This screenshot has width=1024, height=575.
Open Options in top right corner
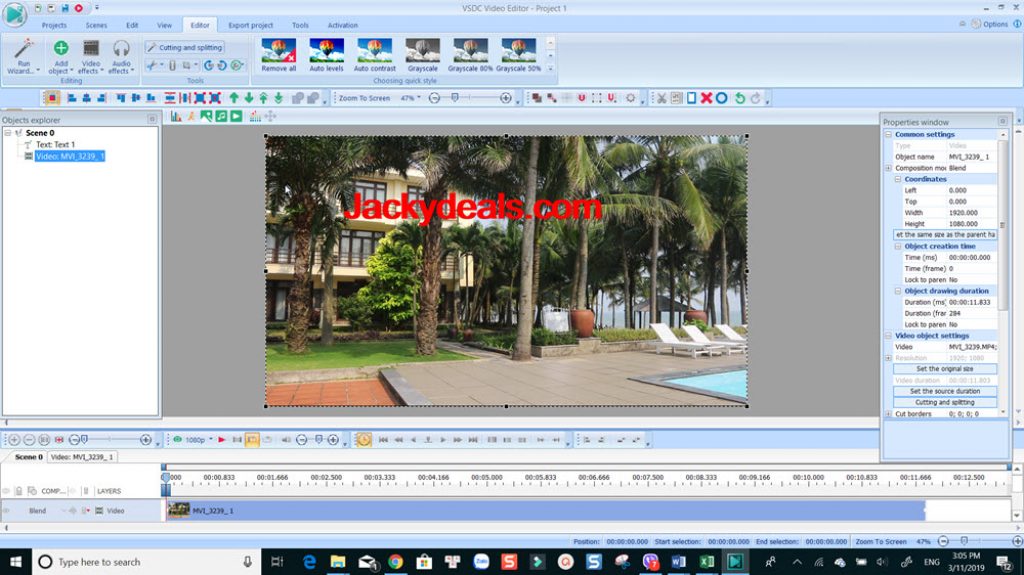tap(989, 24)
